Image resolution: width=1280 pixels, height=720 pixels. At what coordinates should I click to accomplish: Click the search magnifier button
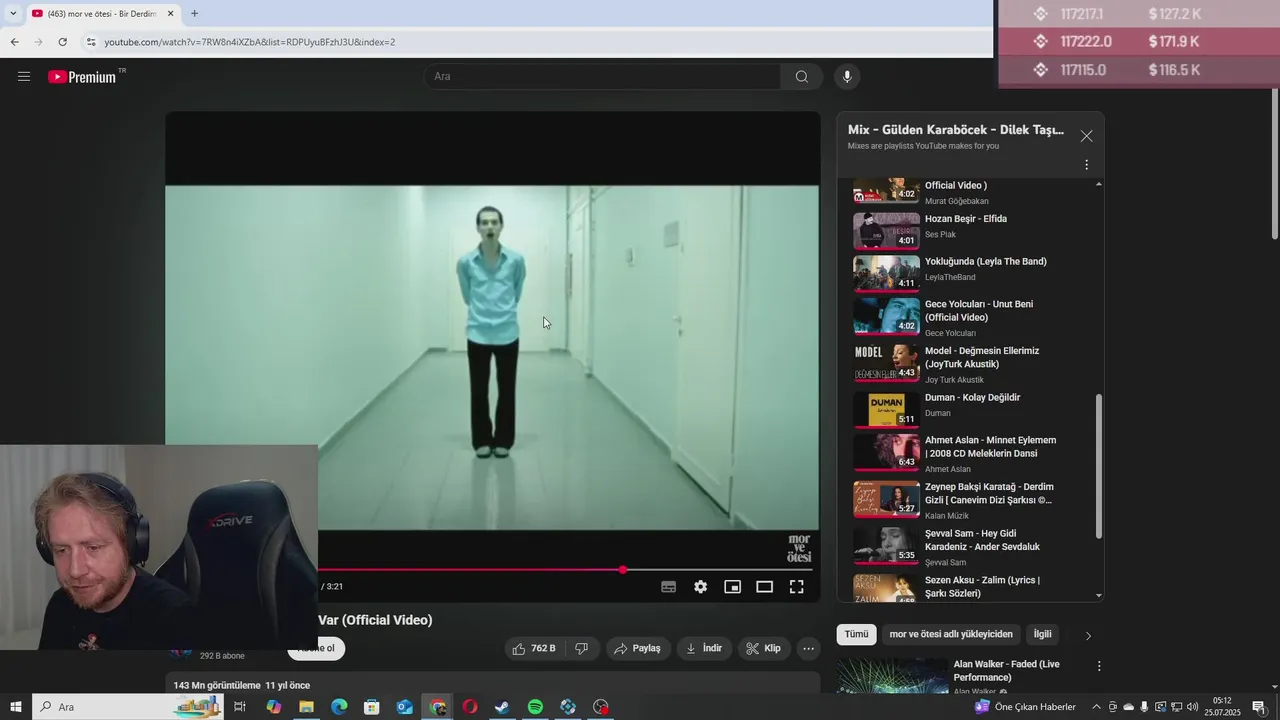click(x=802, y=77)
